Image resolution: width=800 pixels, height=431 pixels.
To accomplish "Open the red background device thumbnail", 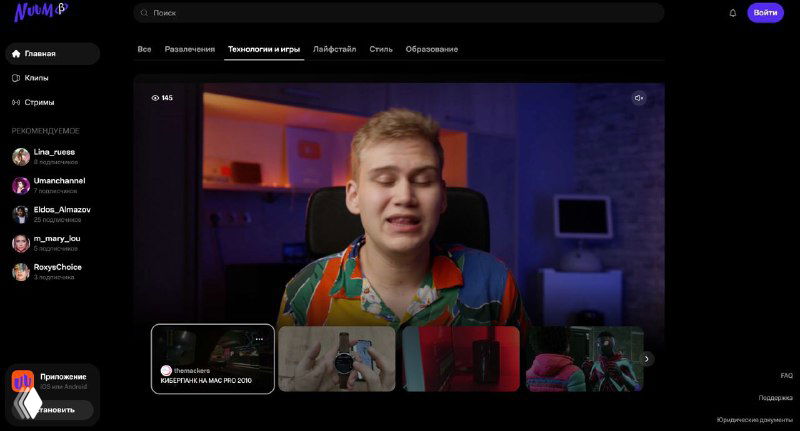I will 461,359.
